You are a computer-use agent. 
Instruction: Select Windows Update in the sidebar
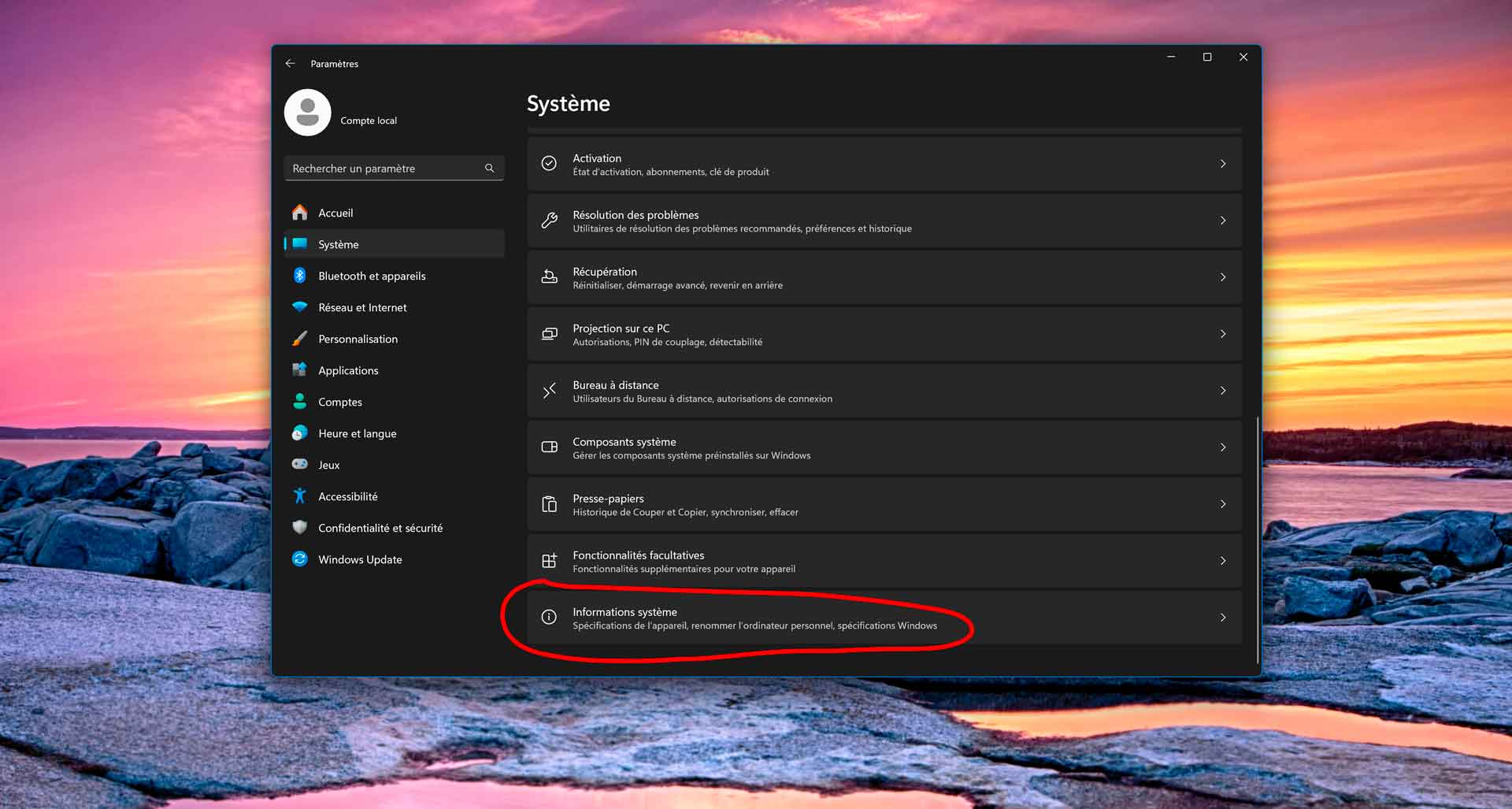(394, 559)
